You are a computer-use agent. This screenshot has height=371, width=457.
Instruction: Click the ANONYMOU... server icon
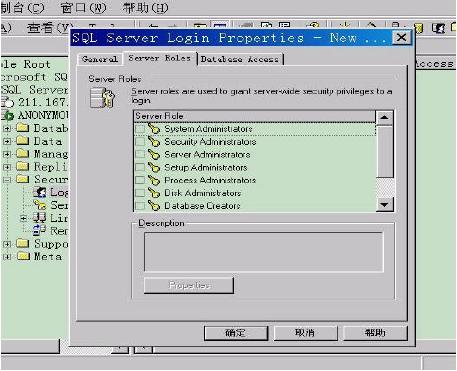click(8, 115)
